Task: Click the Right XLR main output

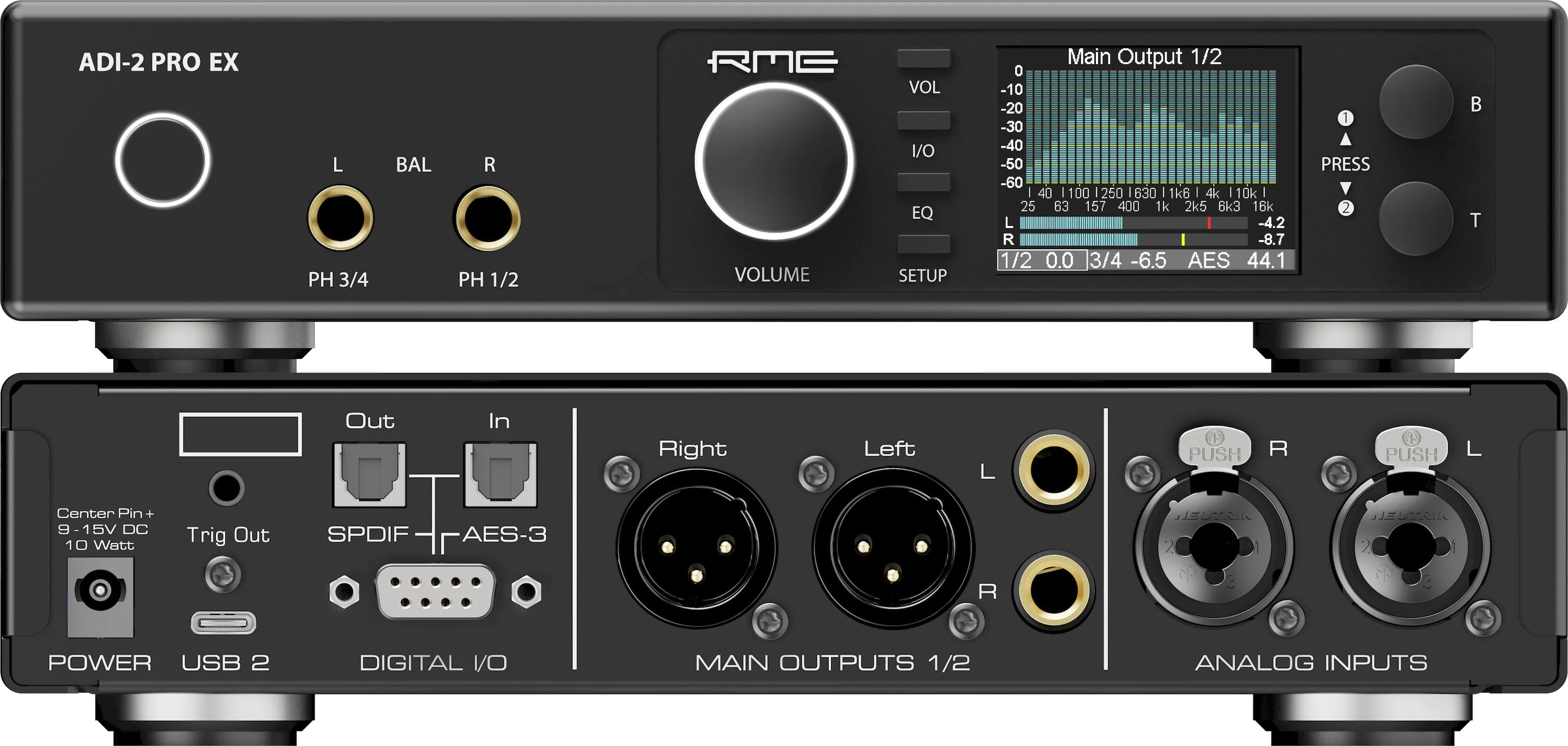Action: tap(697, 547)
